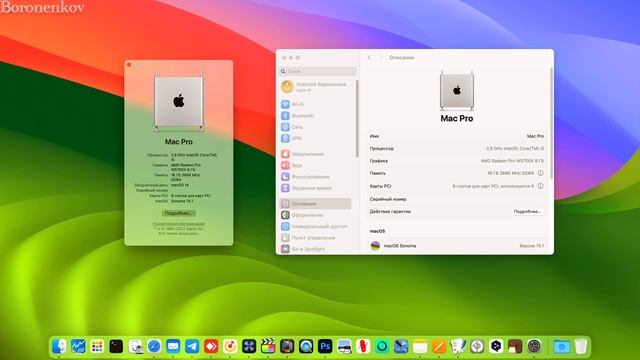Open the red AnyDesk Dock icon
640x360 pixels.
click(211, 347)
